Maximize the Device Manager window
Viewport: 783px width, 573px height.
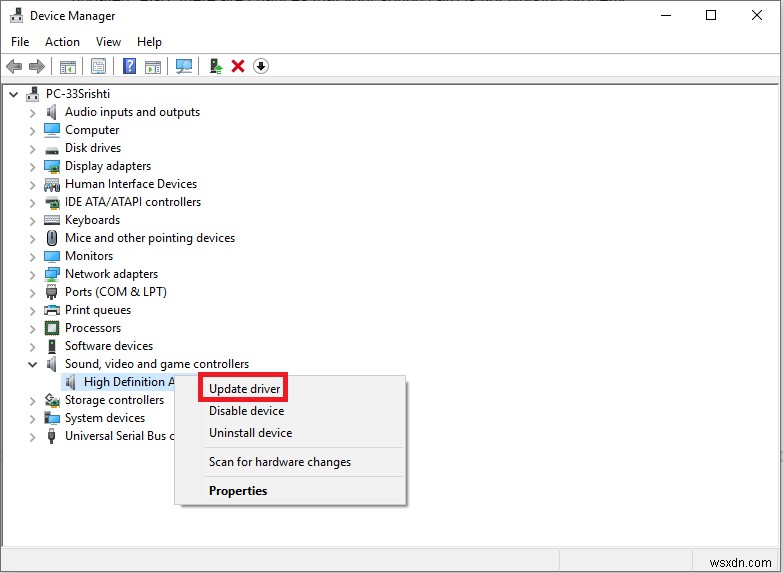point(711,15)
